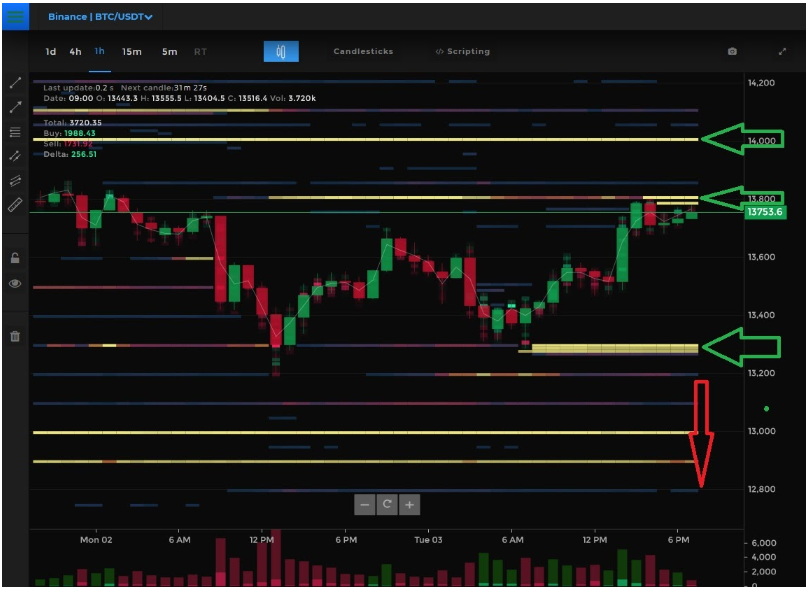Click the 13,600 price axis label
Screen dimensions: 808x590
[761, 257]
